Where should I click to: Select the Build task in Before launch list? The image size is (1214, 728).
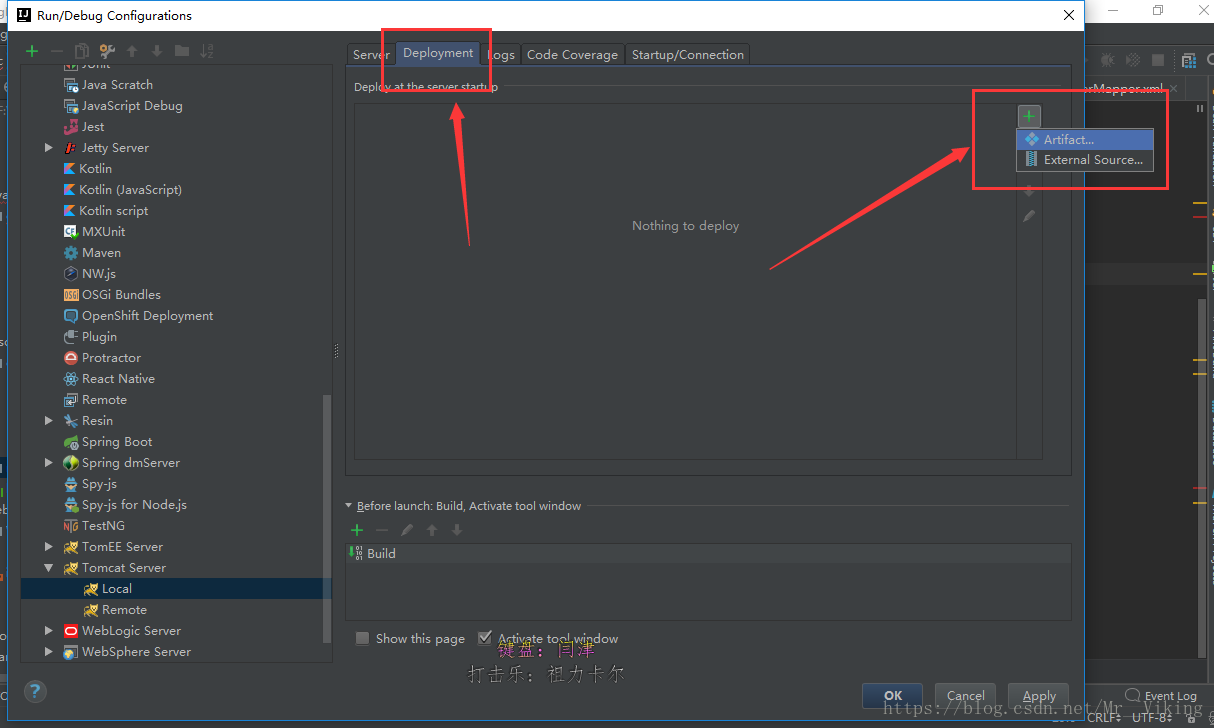708,553
